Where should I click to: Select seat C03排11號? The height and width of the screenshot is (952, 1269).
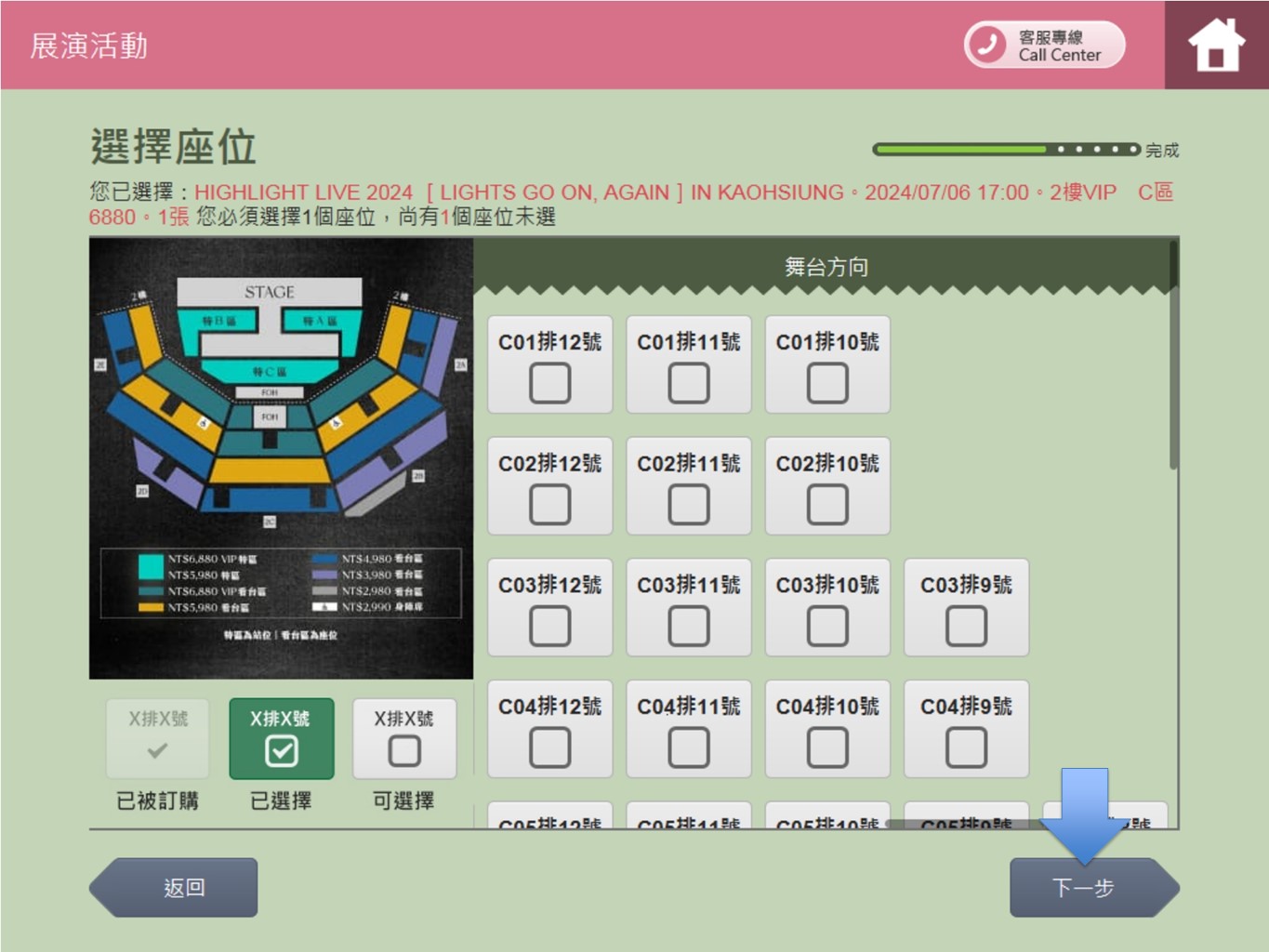tap(689, 608)
